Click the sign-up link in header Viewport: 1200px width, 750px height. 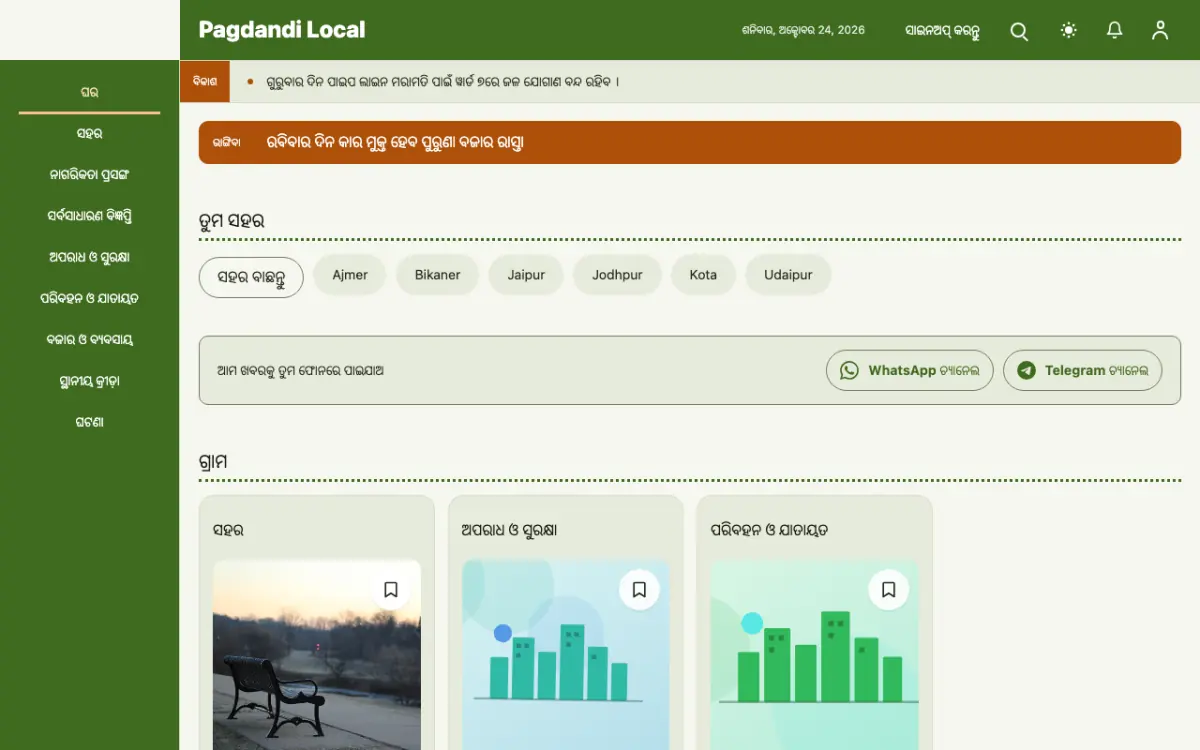(941, 31)
